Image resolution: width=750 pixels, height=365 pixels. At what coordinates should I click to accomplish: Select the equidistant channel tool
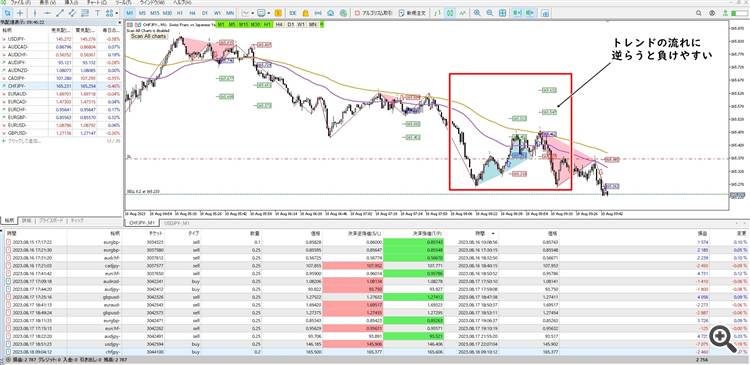point(72,13)
